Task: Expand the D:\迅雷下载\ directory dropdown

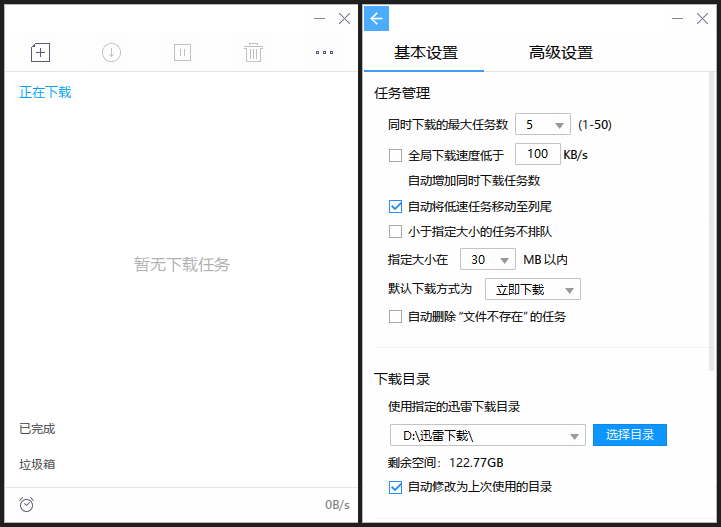Action: [x=487, y=435]
